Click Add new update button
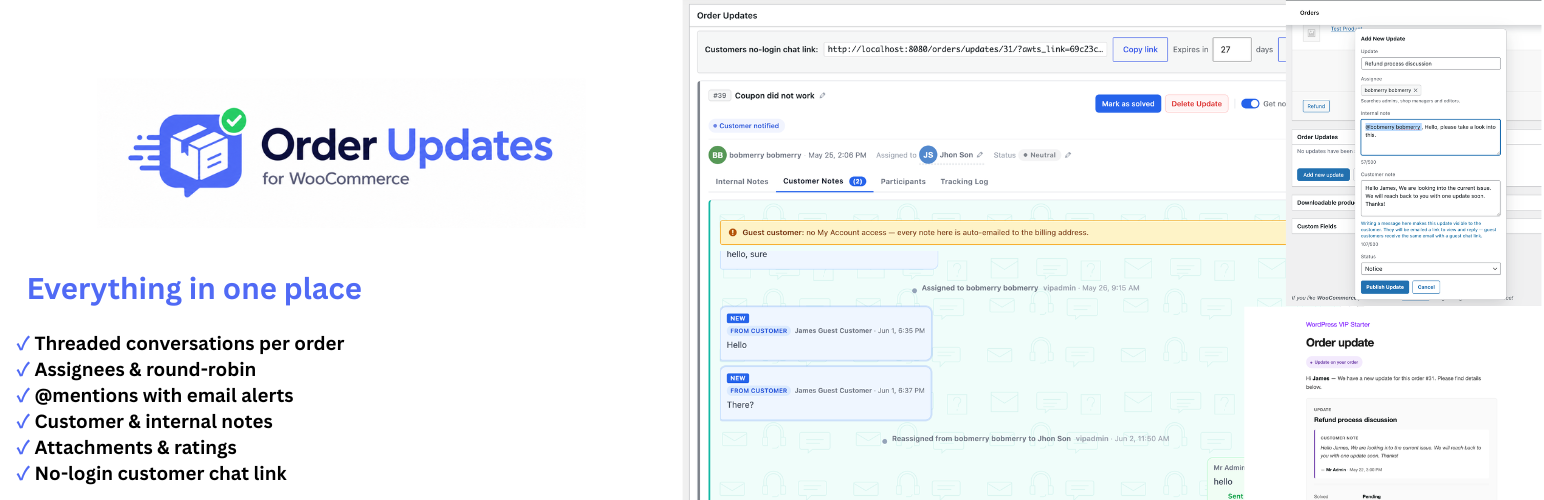1544x500 pixels. click(x=1323, y=174)
